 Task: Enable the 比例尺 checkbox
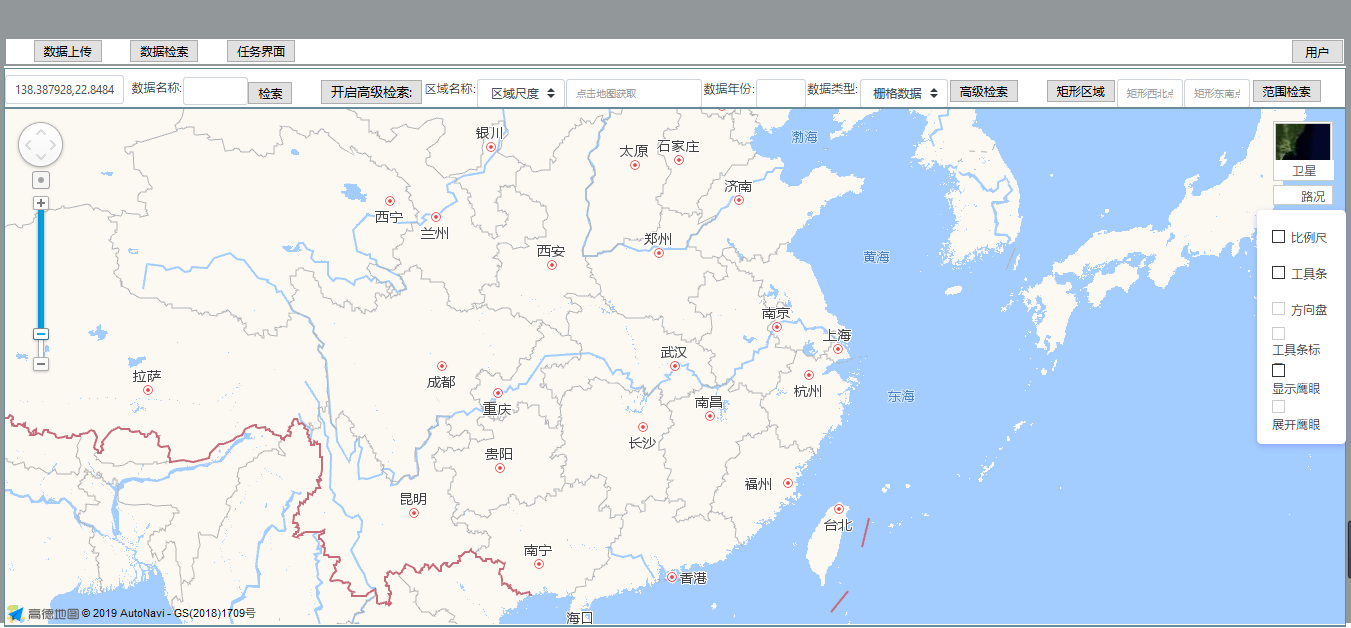[1278, 237]
